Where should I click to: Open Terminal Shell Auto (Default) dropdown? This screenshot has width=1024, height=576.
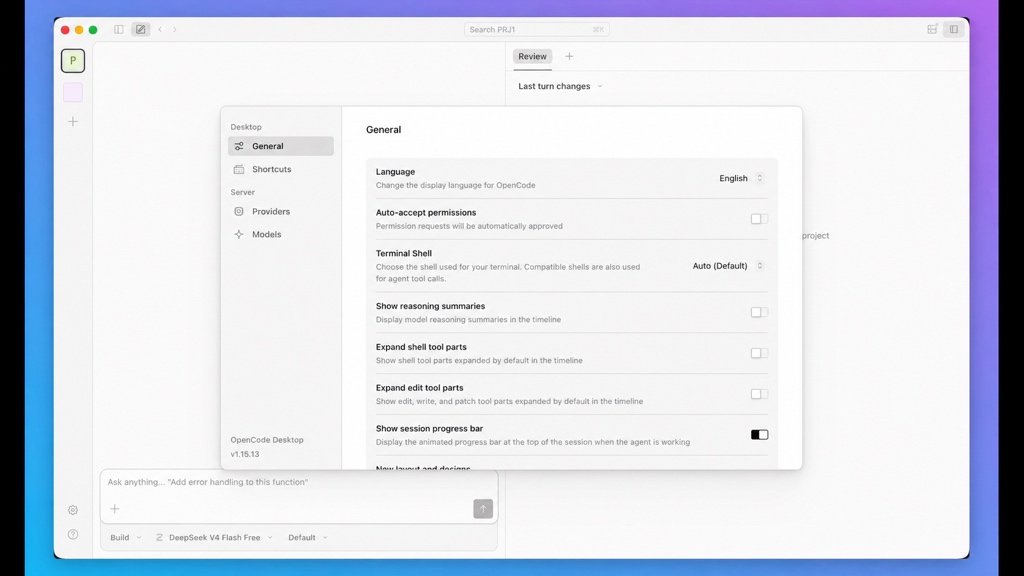point(728,266)
